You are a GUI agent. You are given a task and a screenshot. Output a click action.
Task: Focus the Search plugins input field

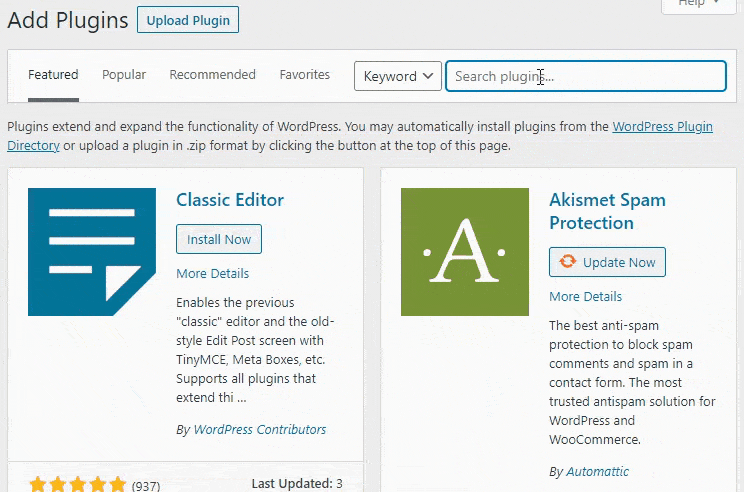pos(586,76)
